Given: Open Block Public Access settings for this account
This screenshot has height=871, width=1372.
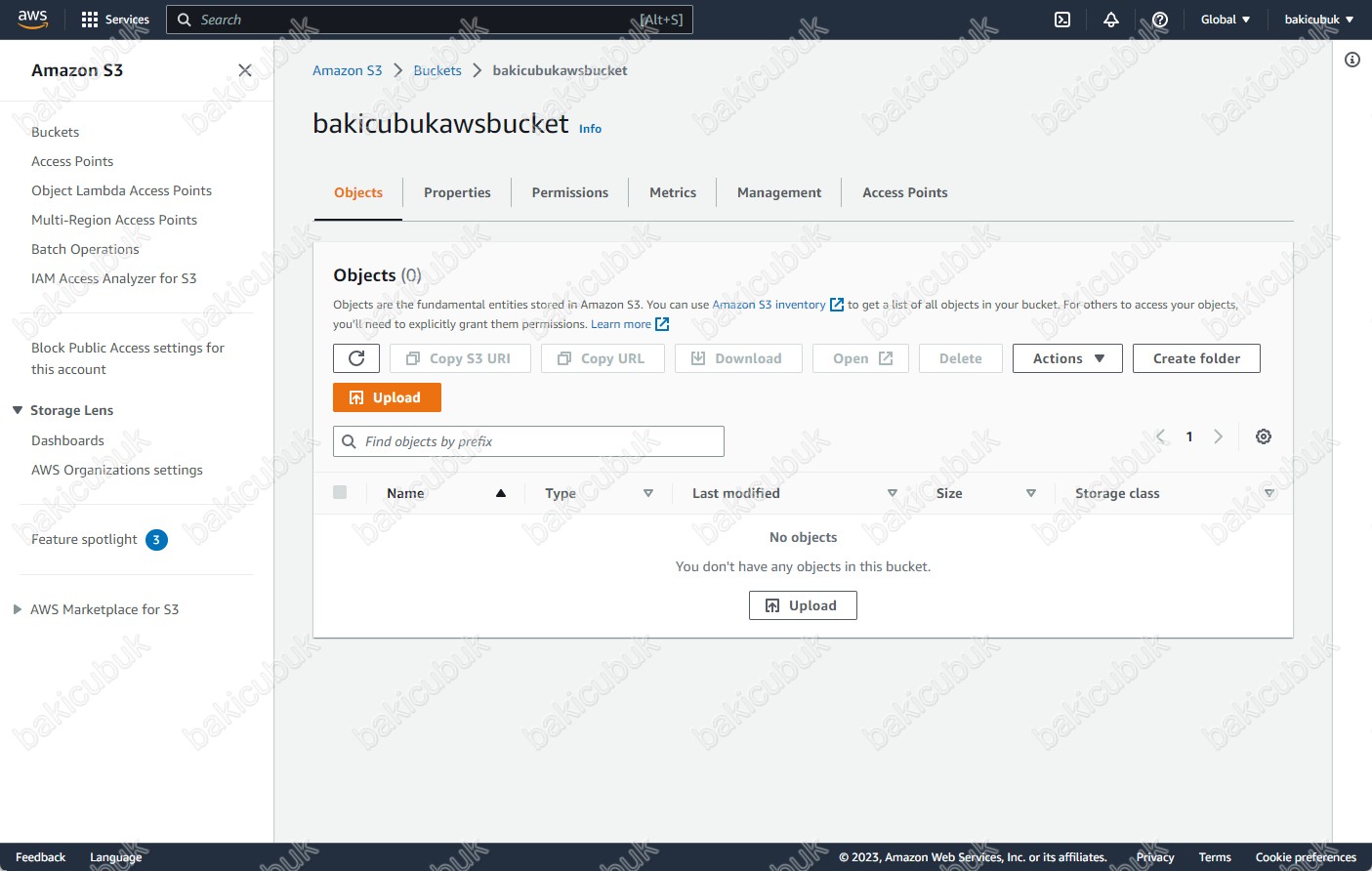Looking at the screenshot, I should click(128, 358).
